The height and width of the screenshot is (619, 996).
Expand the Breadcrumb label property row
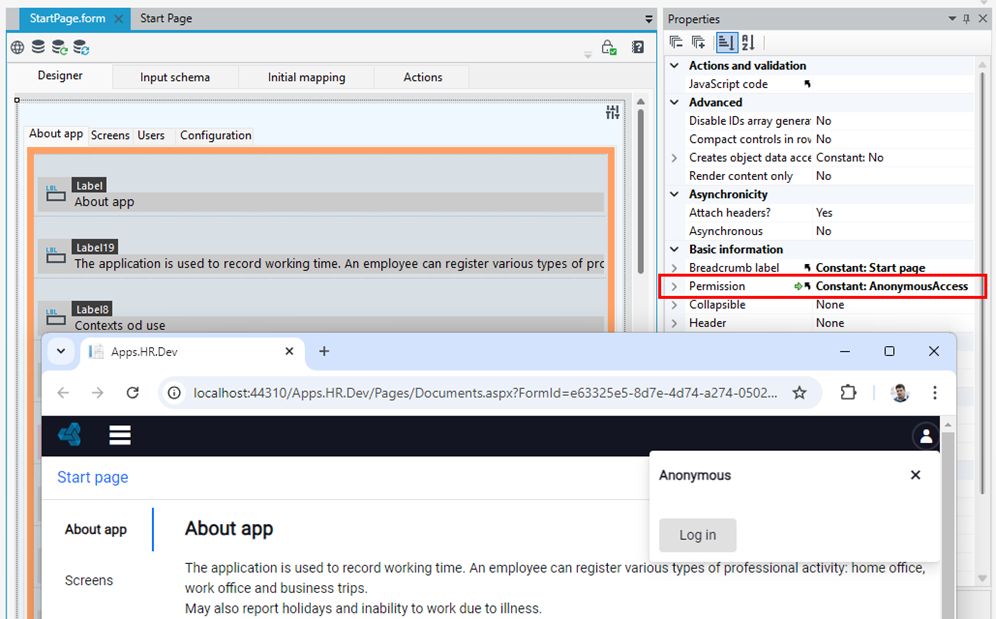[675, 268]
